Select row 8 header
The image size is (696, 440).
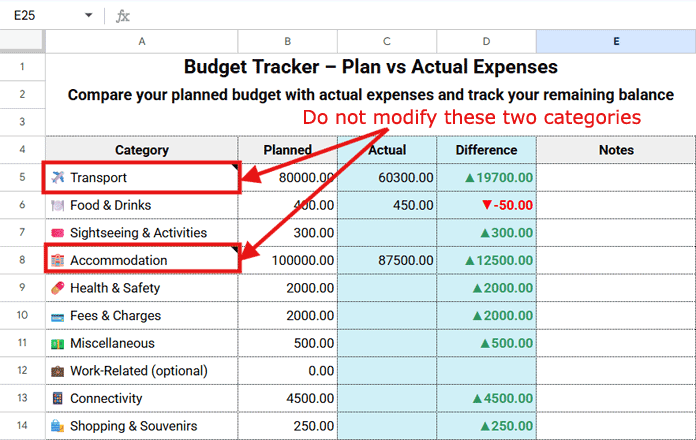[x=22, y=260]
